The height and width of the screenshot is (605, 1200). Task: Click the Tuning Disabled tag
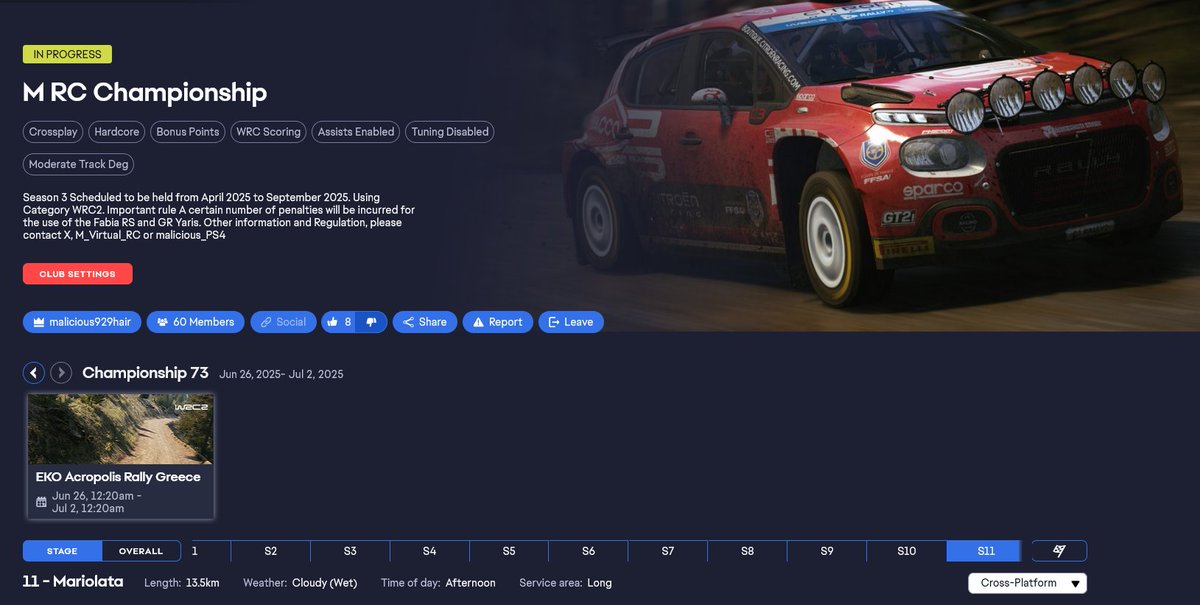(450, 132)
